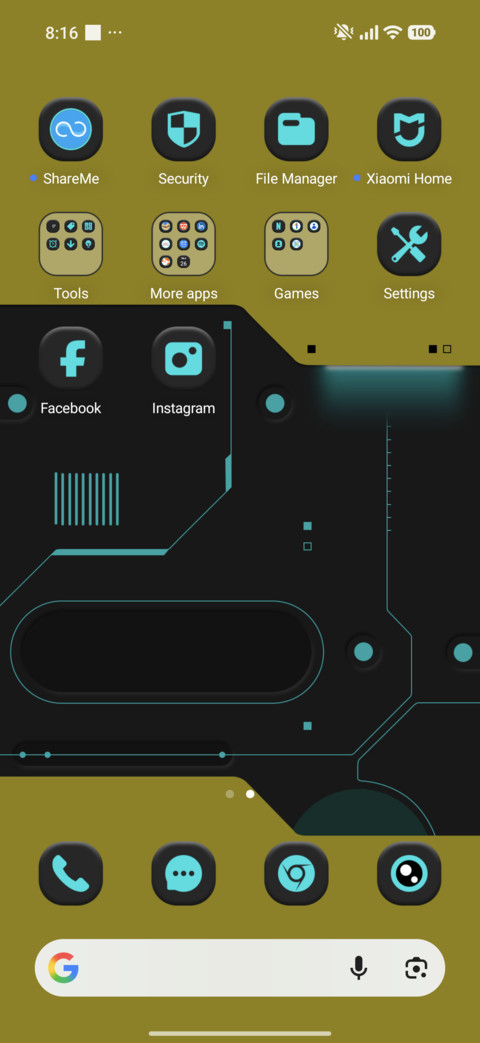The image size is (480, 1043).
Task: Tap the 'ShareMe' label text
Action: pos(71,179)
